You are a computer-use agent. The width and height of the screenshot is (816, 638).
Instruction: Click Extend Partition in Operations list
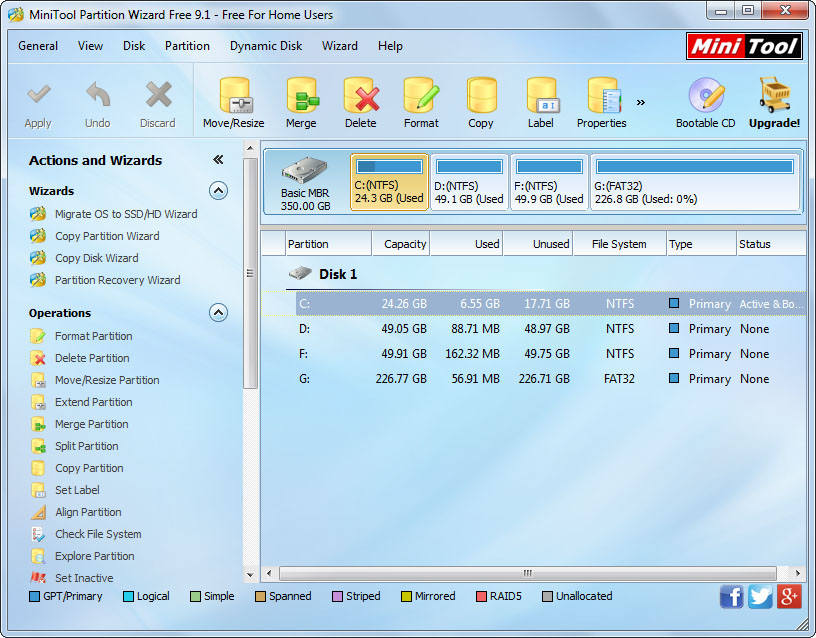(x=93, y=402)
